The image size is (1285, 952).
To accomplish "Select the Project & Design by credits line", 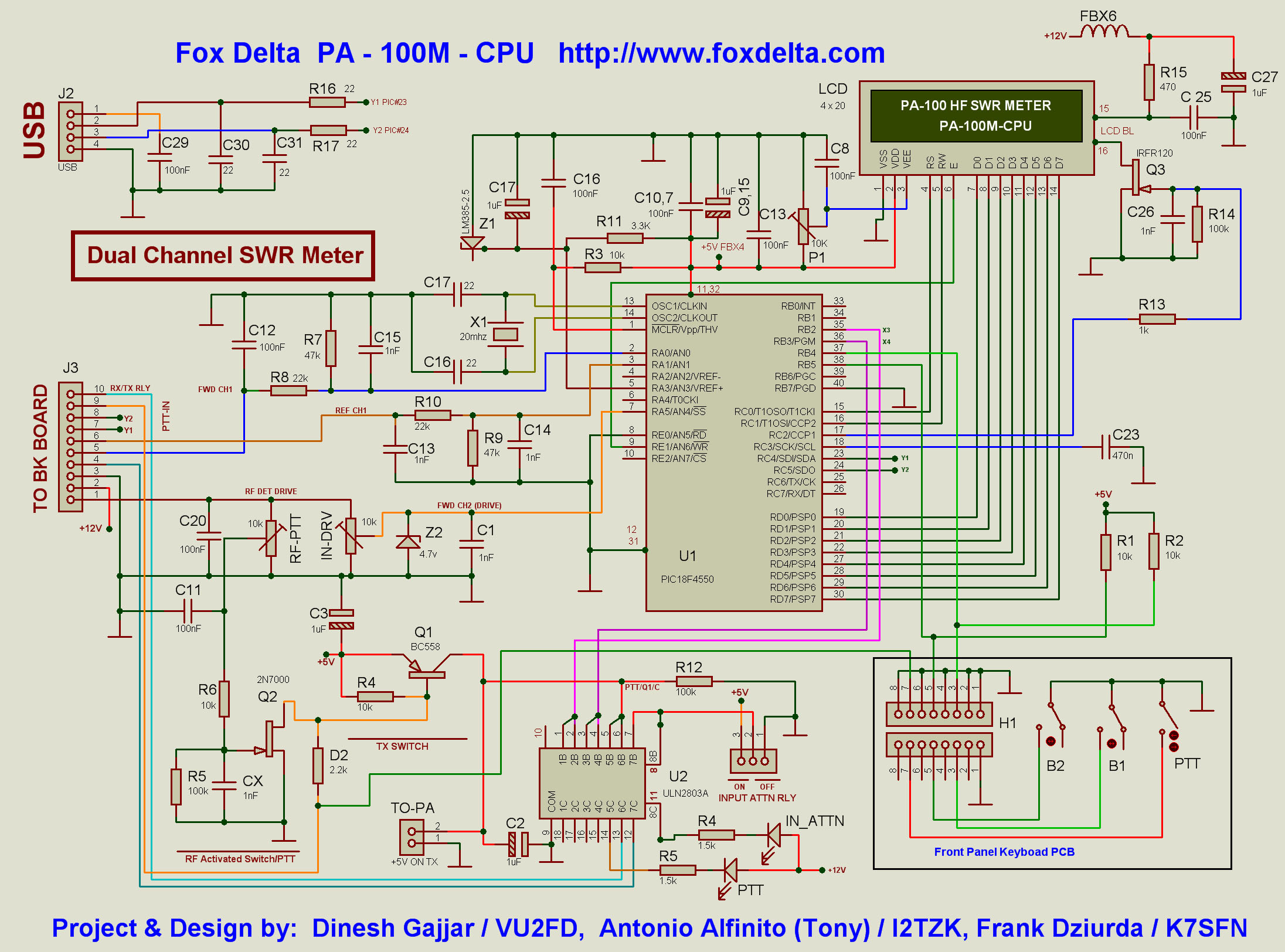I will click(649, 928).
